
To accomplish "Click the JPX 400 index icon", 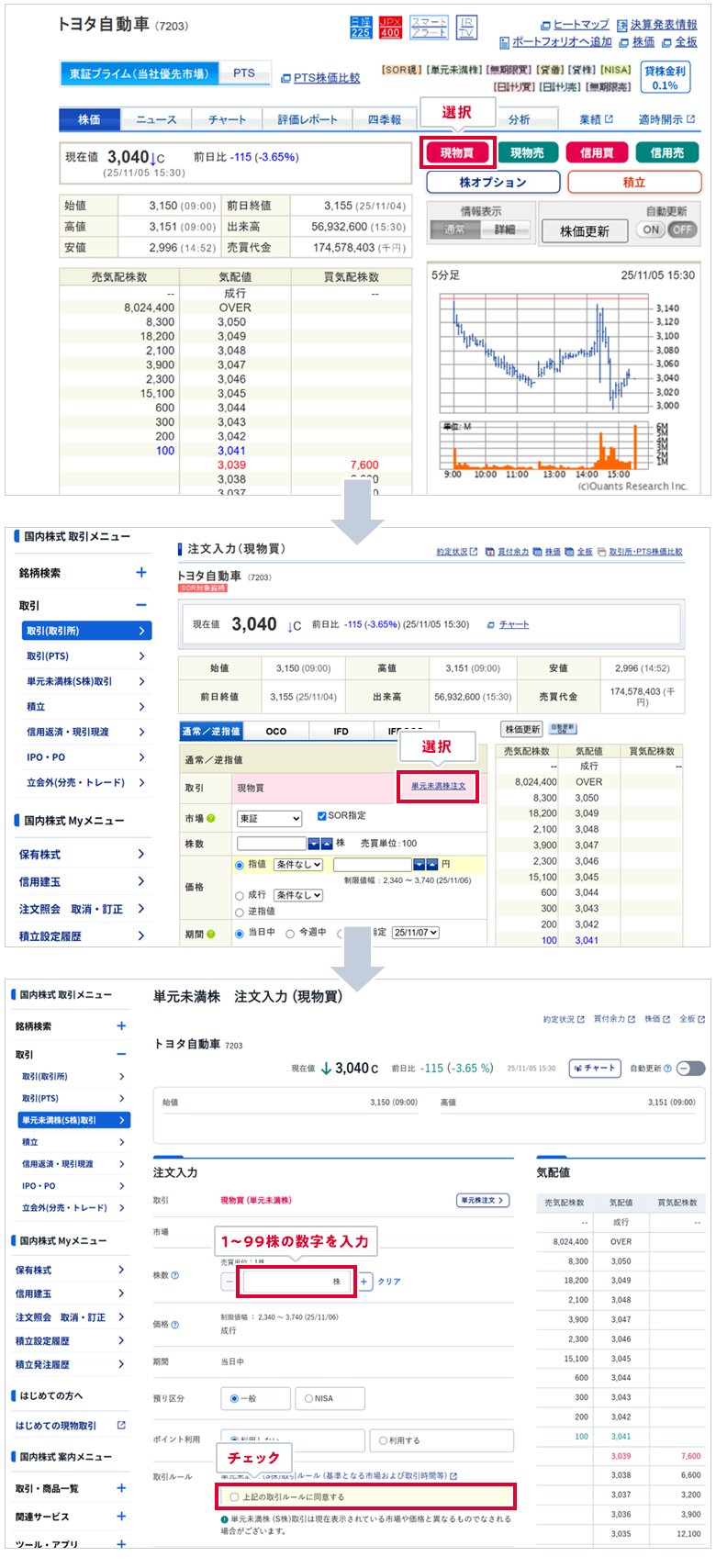I will click(x=390, y=28).
